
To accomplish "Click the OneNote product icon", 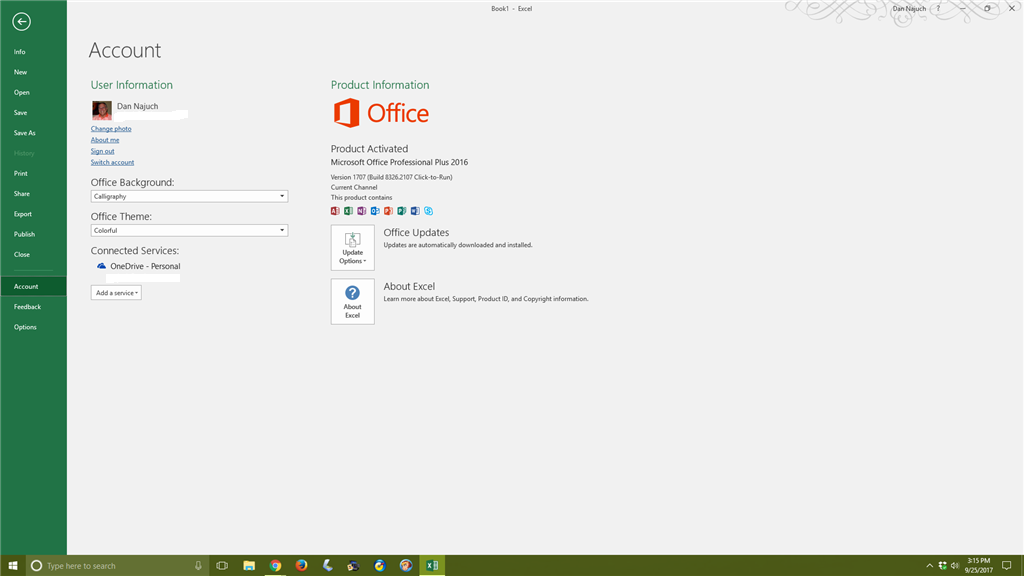I will tap(362, 211).
